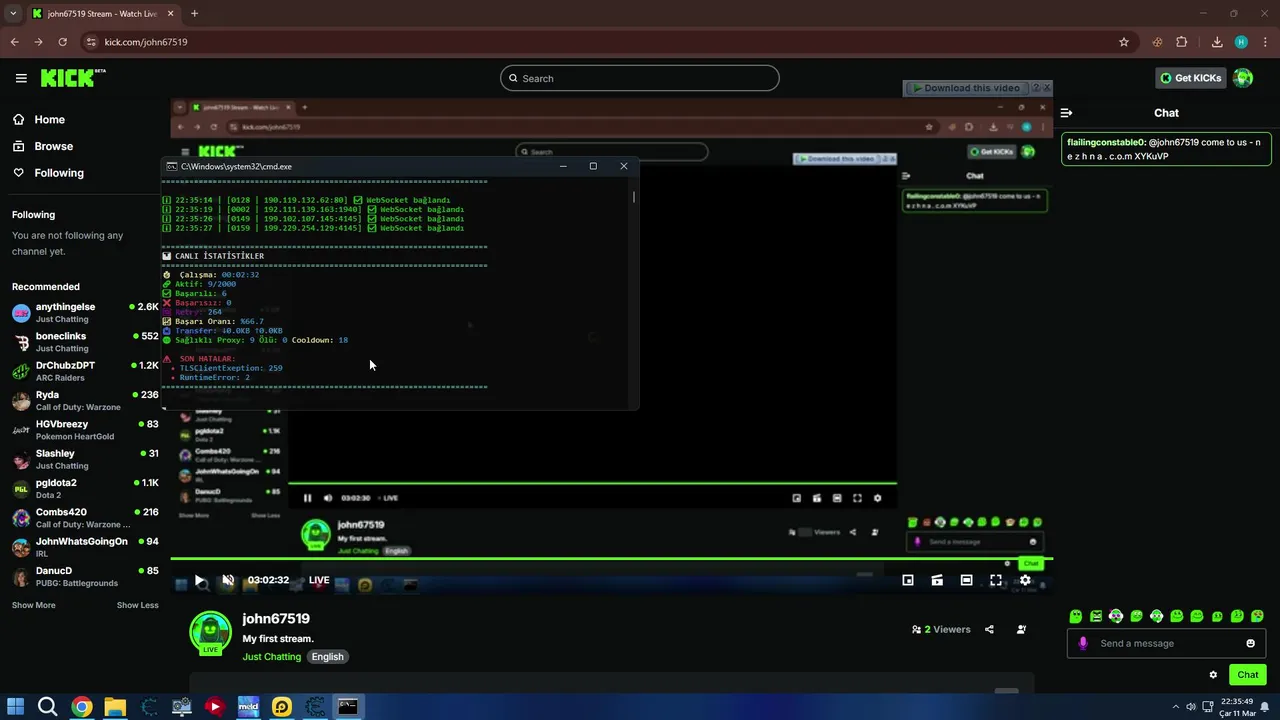This screenshot has width=1280, height=720.
Task: Open download overlay help question mark
Action: (x=1035, y=88)
